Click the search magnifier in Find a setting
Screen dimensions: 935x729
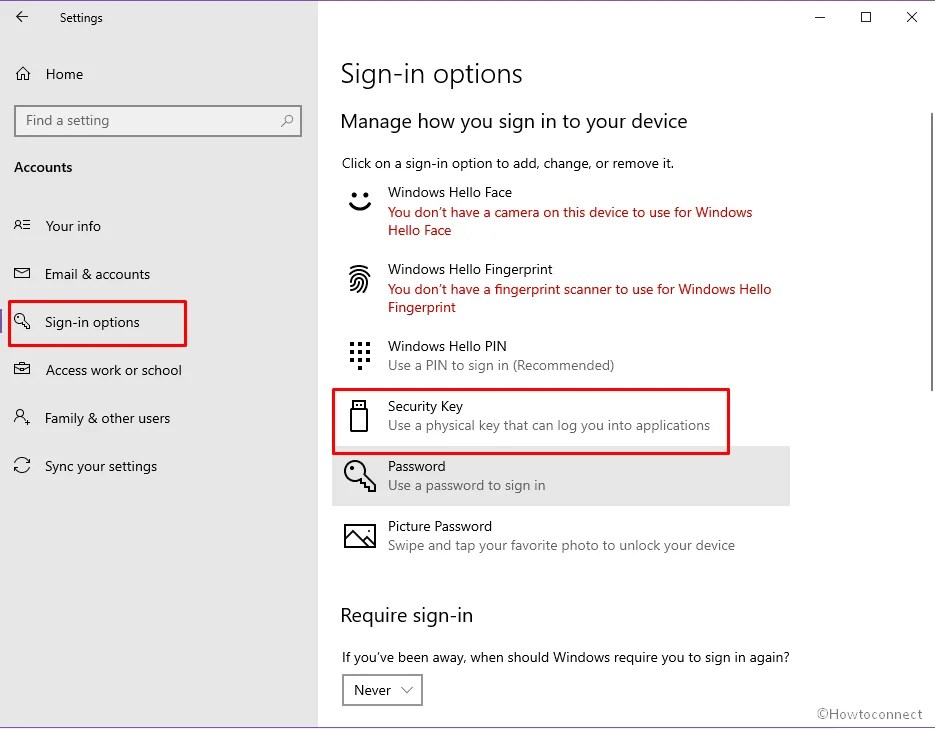(289, 120)
